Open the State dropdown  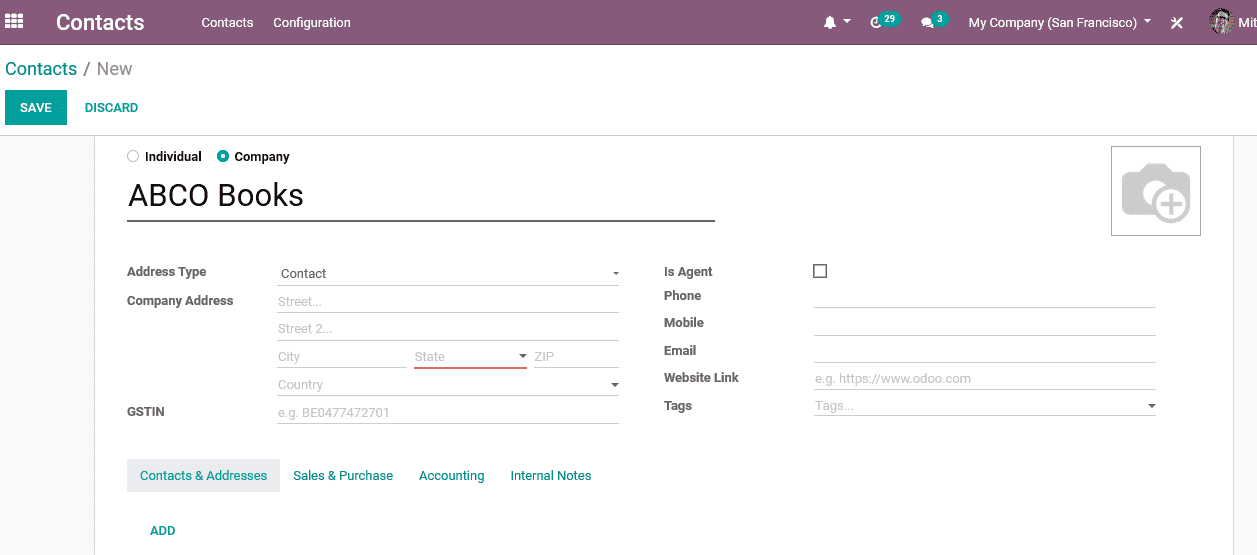[470, 357]
